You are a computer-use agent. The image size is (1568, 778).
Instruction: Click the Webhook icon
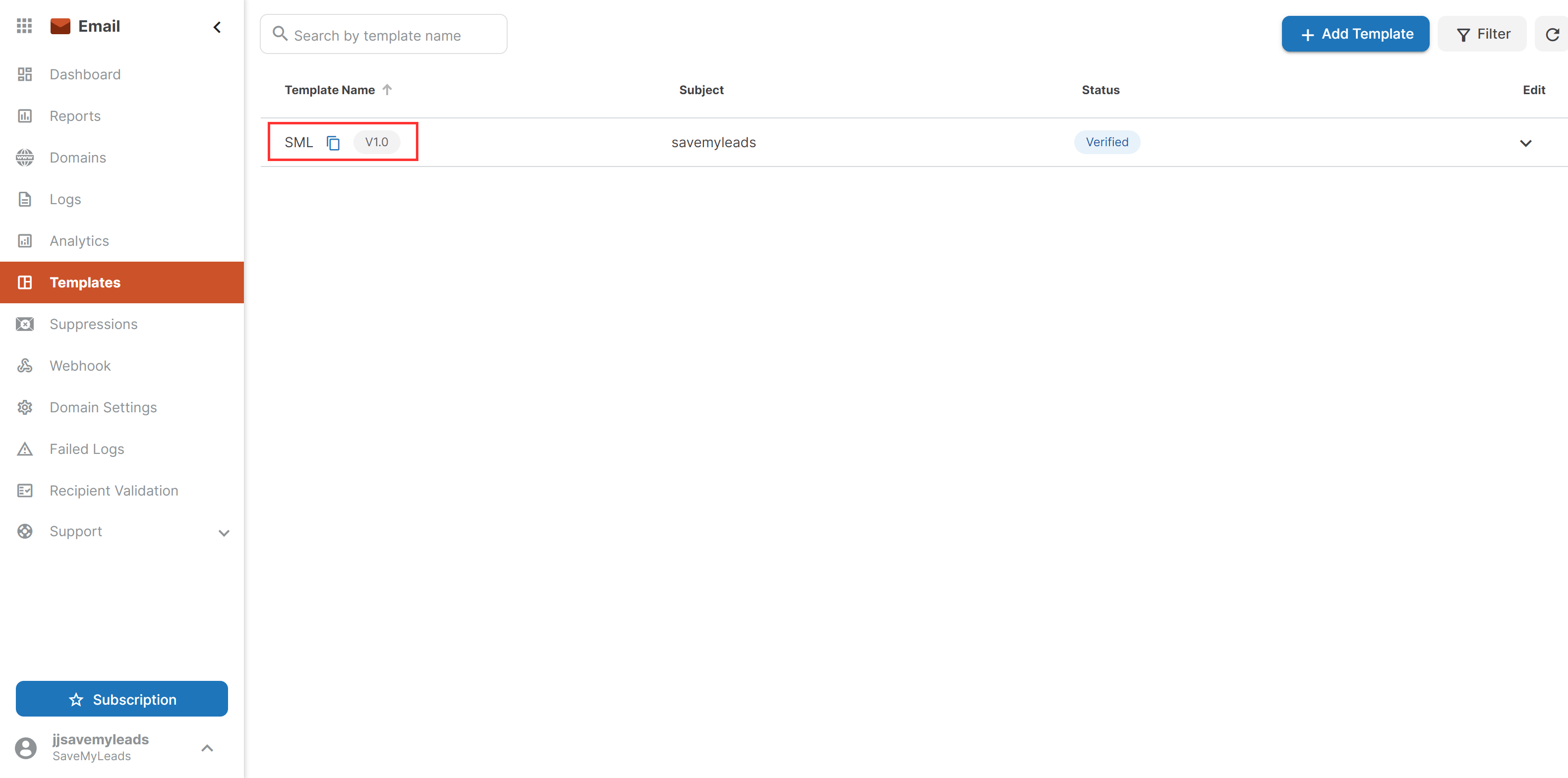point(25,366)
